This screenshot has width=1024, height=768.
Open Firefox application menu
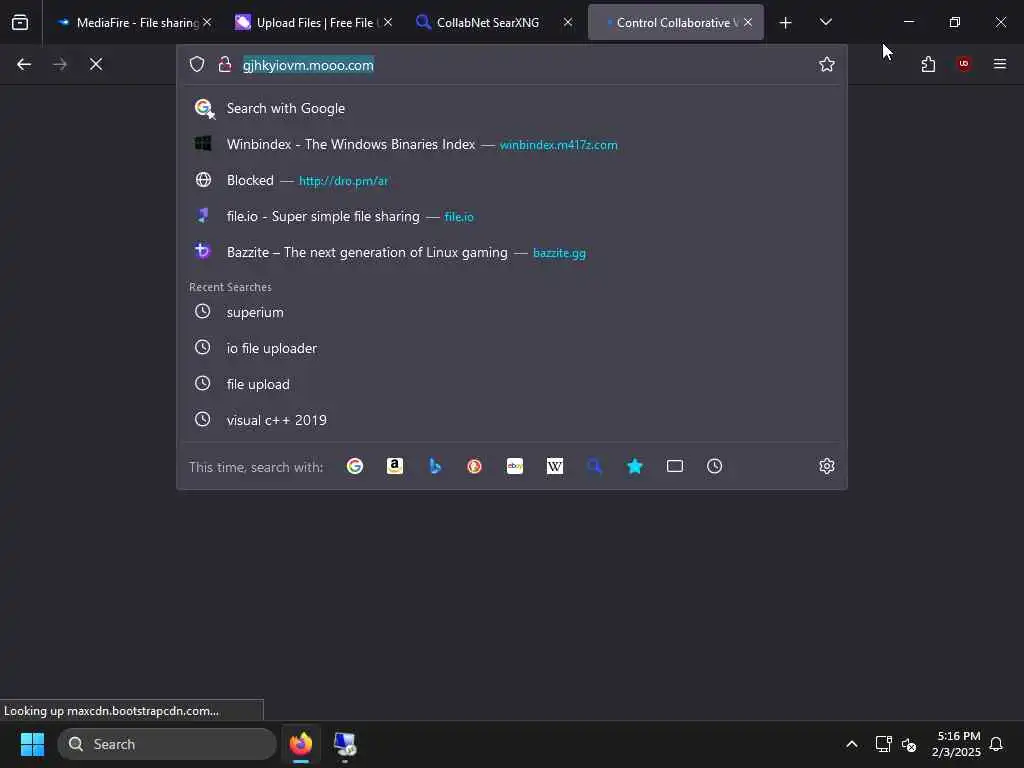tap(1000, 64)
